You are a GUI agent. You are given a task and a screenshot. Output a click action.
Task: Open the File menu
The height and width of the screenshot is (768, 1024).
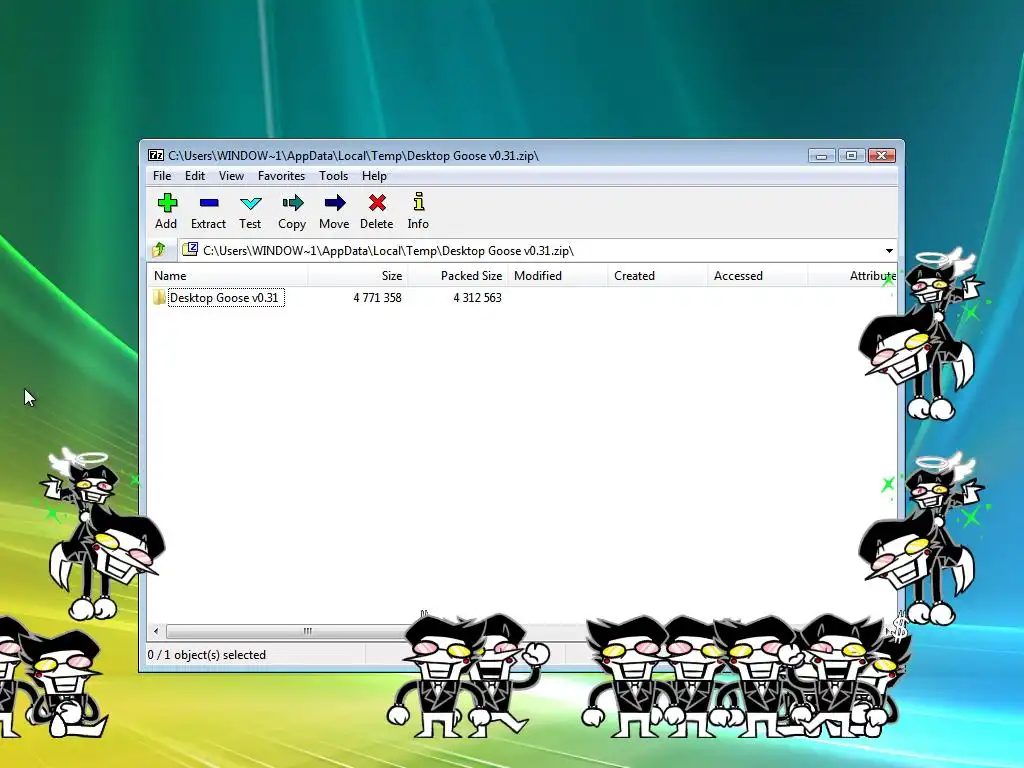(x=162, y=176)
